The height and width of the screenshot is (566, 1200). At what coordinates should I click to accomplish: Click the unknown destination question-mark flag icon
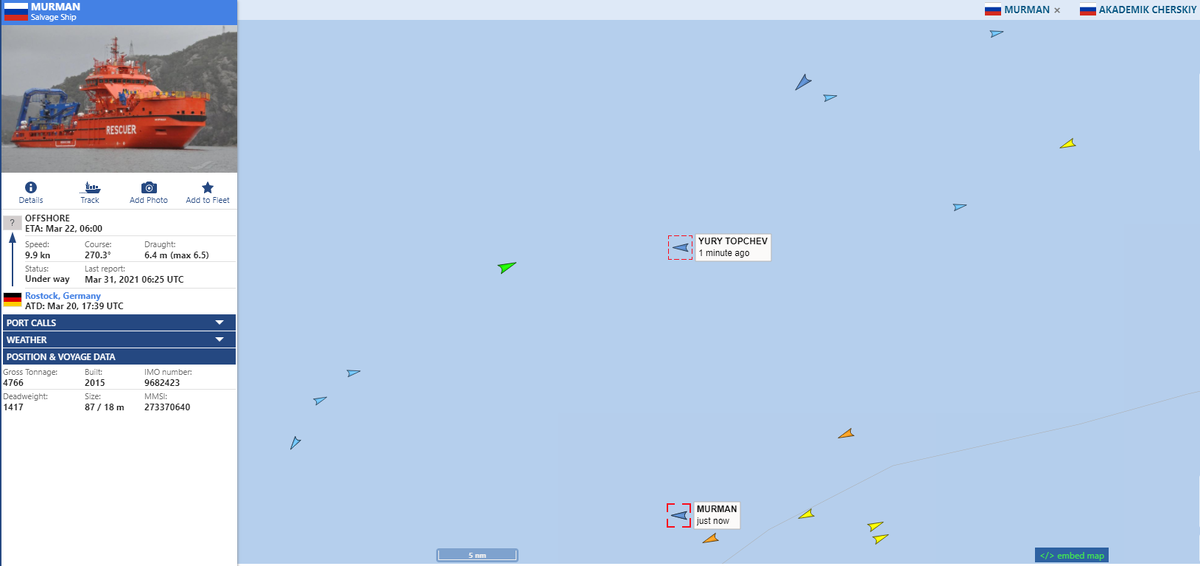tap(12, 222)
